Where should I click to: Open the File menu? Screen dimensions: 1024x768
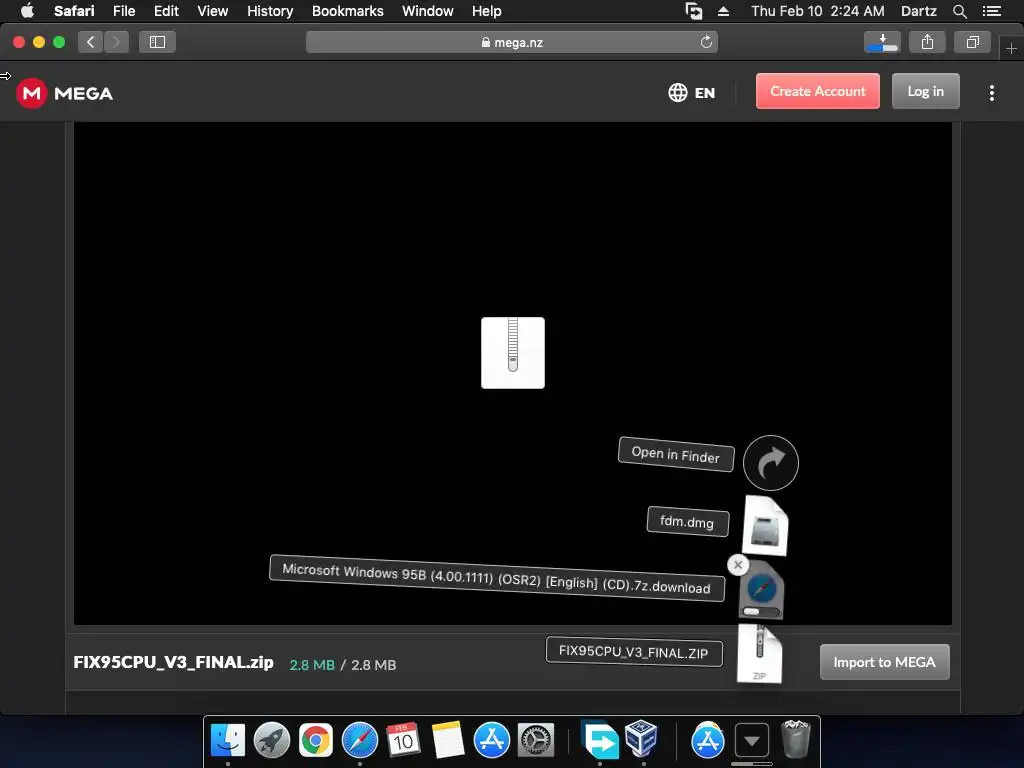[x=123, y=11]
